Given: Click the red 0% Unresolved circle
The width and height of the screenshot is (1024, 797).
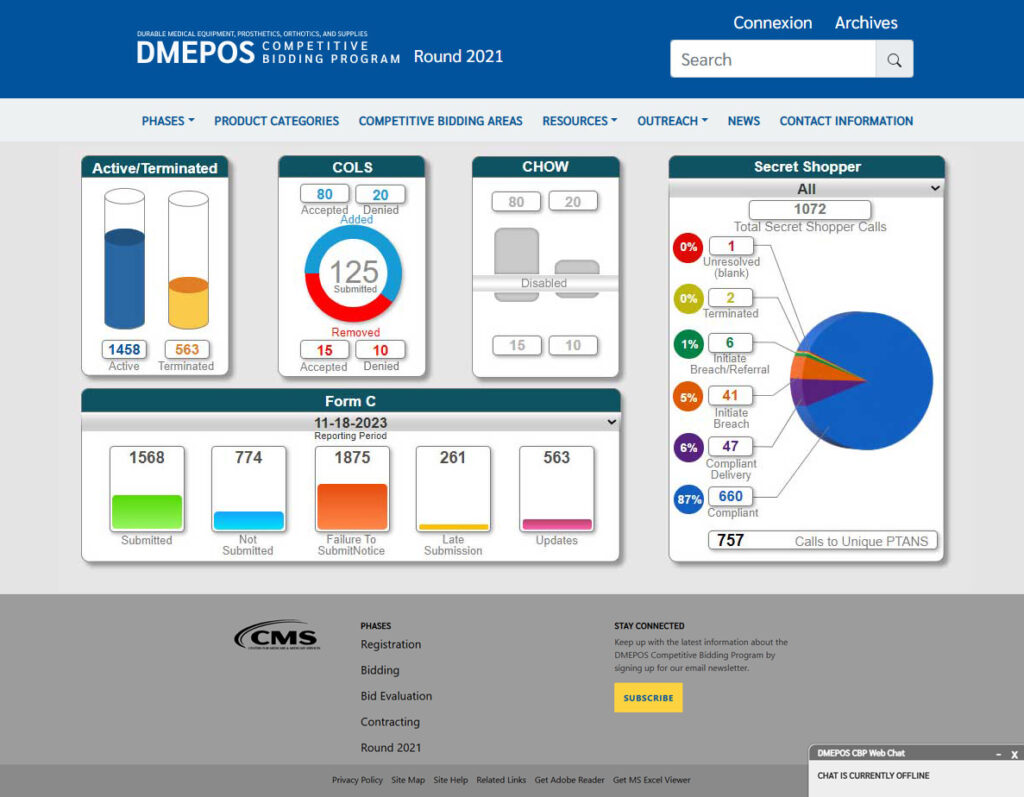Looking at the screenshot, I should click(688, 248).
